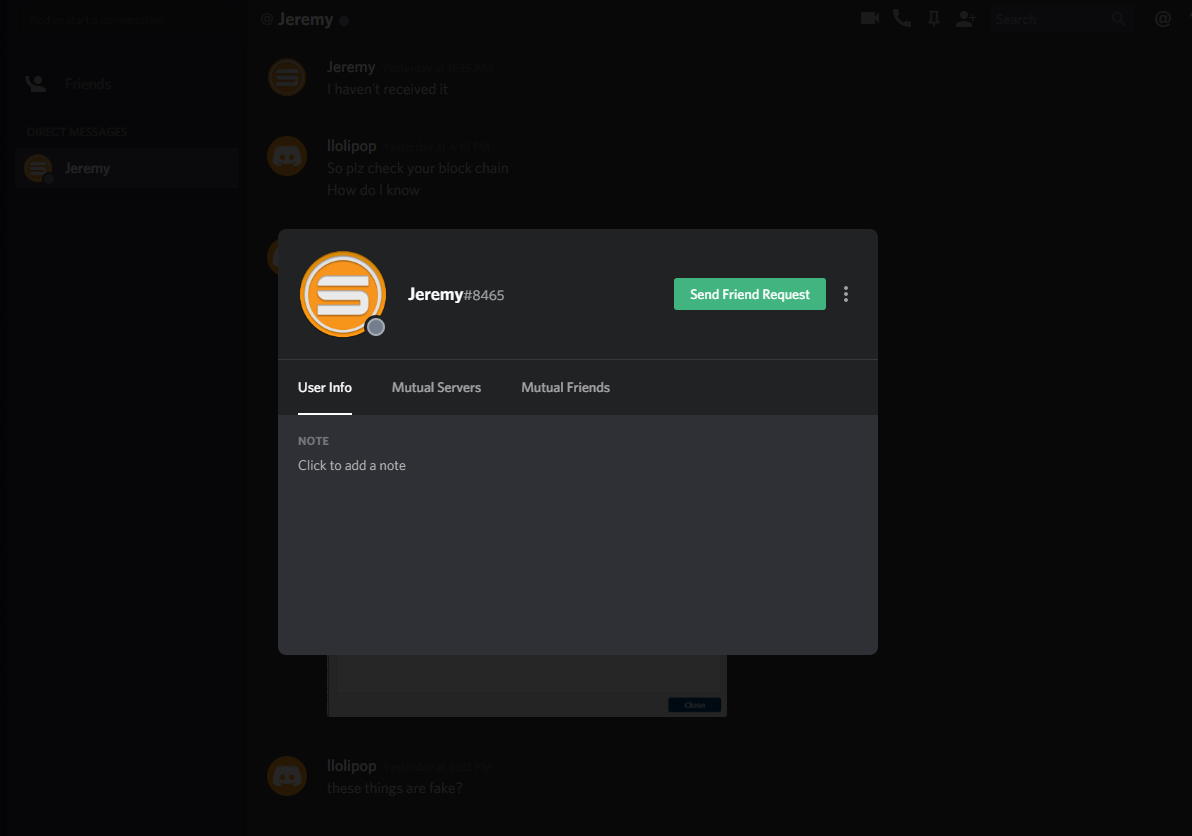Add friends to DM icon
Image resolution: width=1192 pixels, height=836 pixels.
tap(965, 19)
